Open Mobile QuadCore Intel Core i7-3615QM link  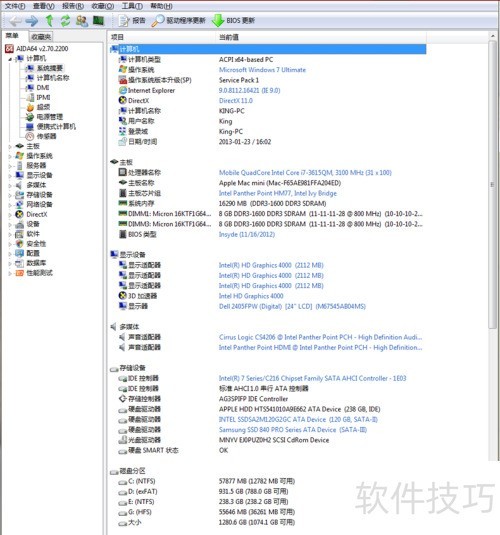tap(305, 173)
